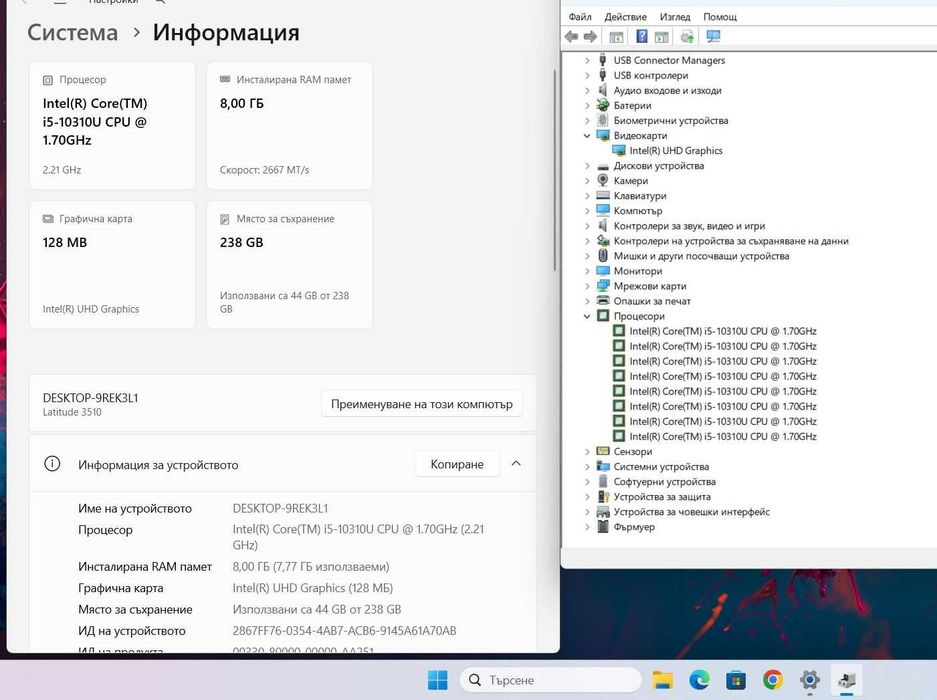This screenshot has height=700, width=937.
Task: Select Софтуерни устройства category
Action: click(665, 482)
